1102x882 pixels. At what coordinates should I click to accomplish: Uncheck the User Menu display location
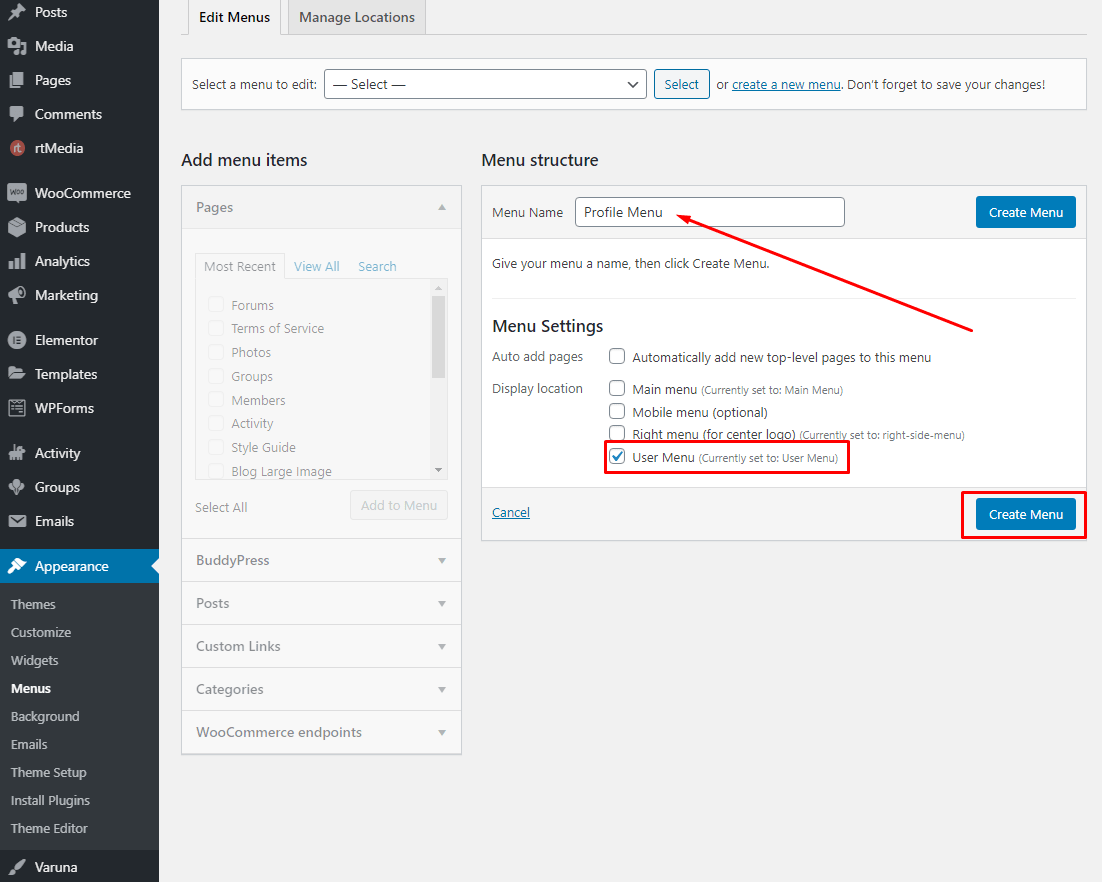tap(617, 457)
